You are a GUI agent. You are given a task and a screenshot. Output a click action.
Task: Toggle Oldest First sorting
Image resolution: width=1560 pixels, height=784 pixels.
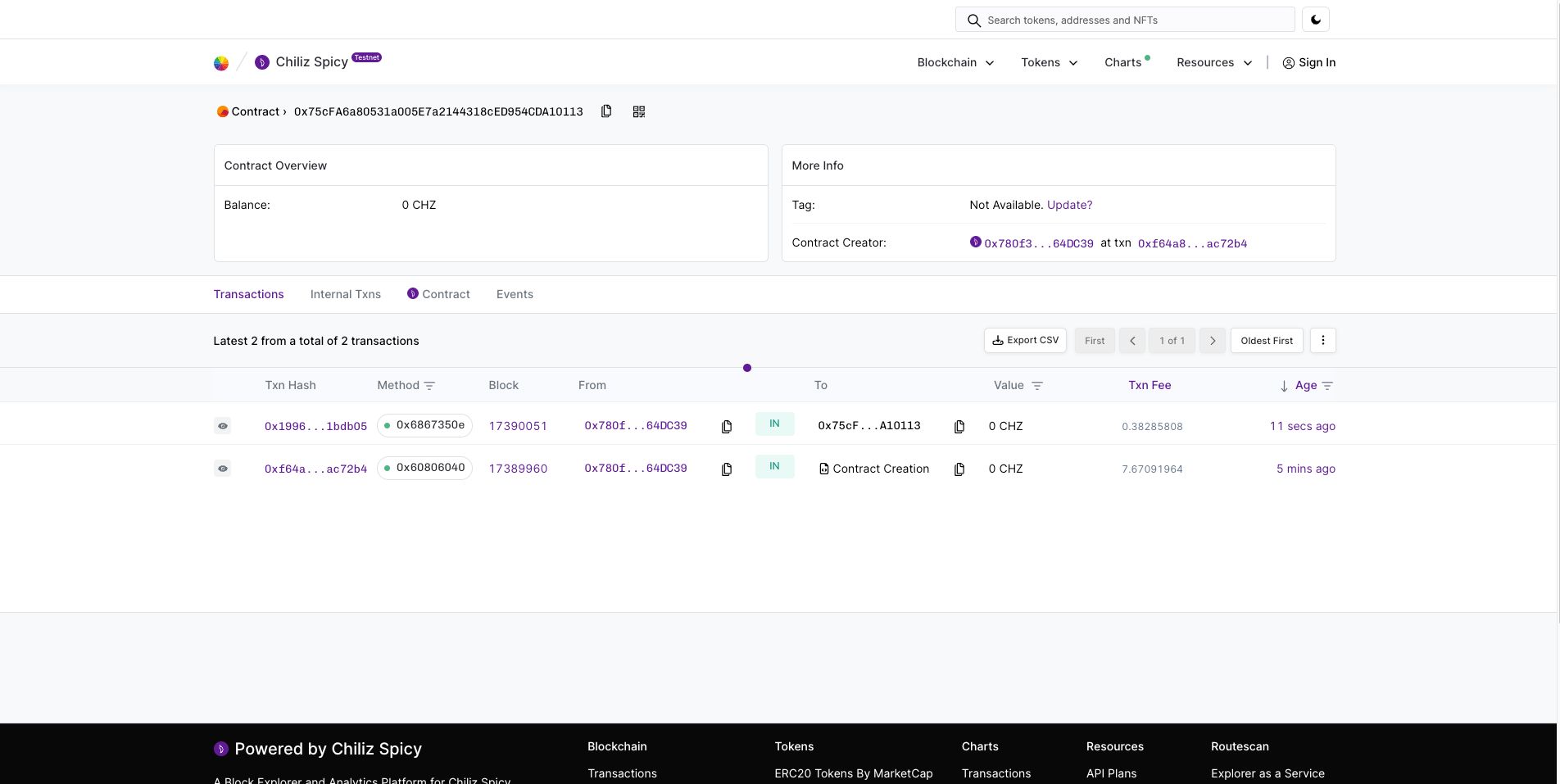click(1267, 341)
